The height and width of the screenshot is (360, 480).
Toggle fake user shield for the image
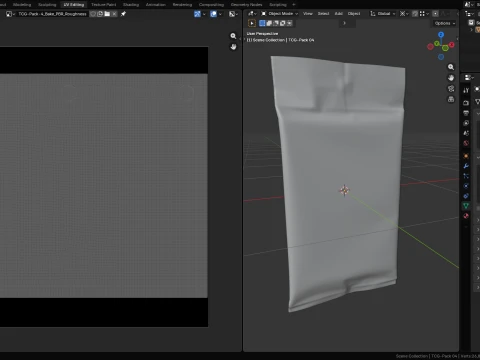click(93, 14)
